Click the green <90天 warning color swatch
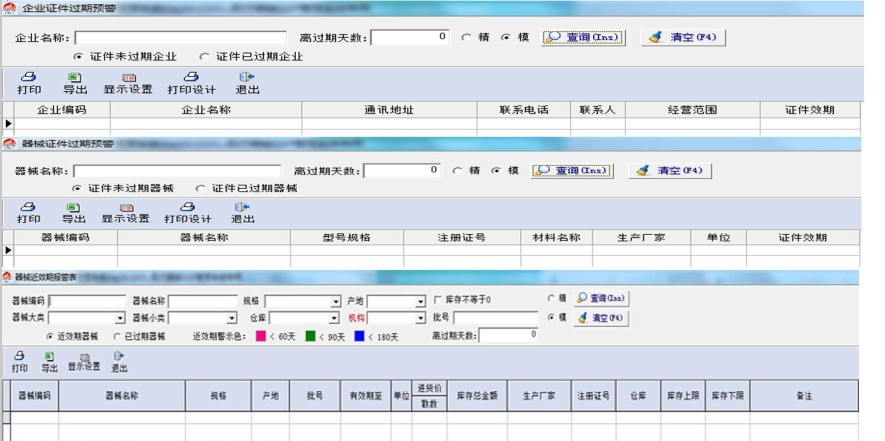The width and height of the screenshot is (885, 441). (310, 336)
